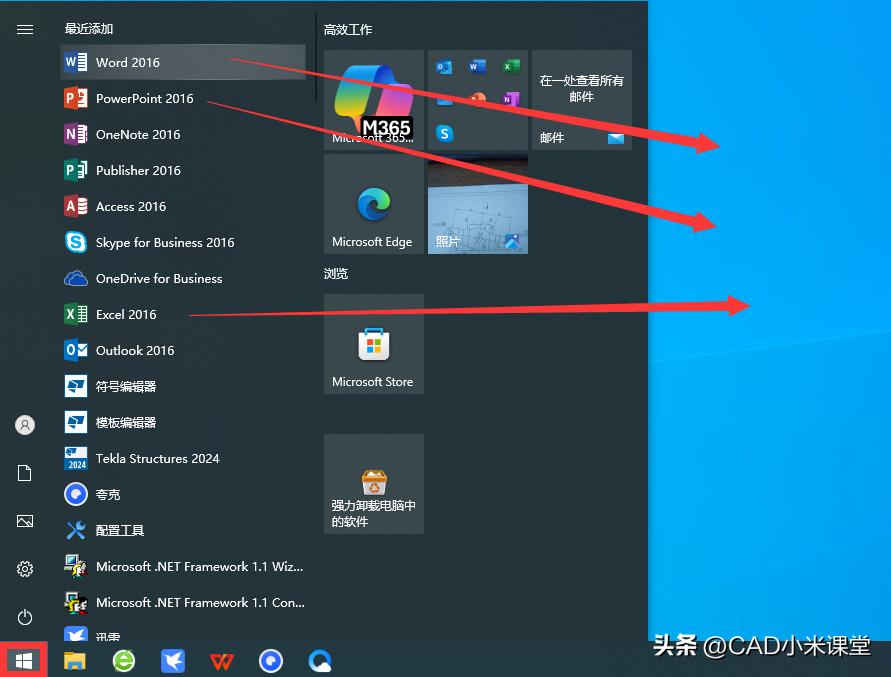Screen dimensions: 891x677
Task: Open OneNote 2016 in the app list
Action: (x=183, y=134)
